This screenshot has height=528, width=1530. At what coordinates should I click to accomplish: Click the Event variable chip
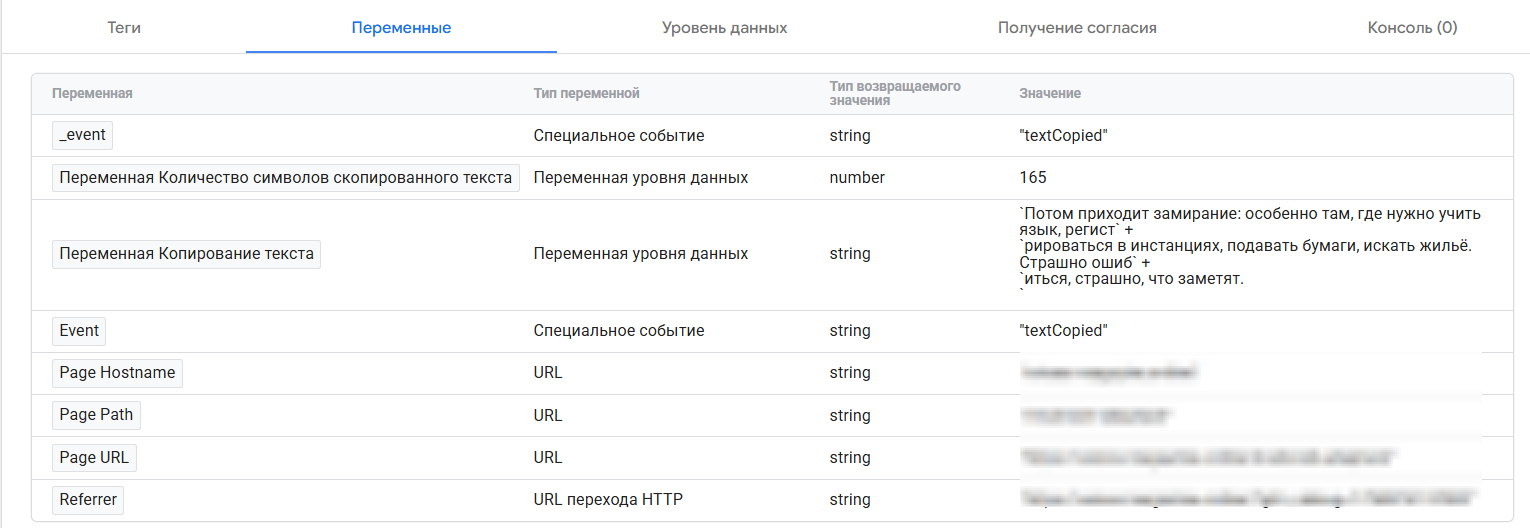pyautogui.click(x=79, y=331)
